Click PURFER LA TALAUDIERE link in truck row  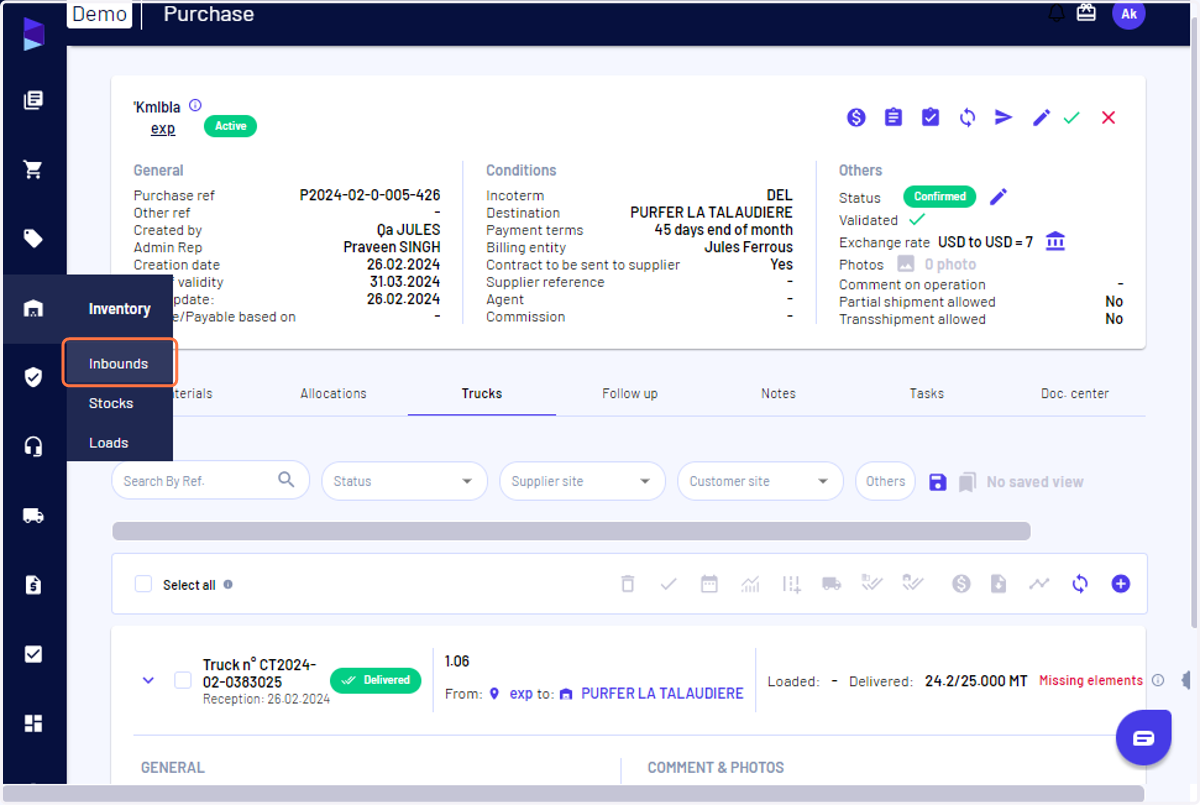point(662,693)
